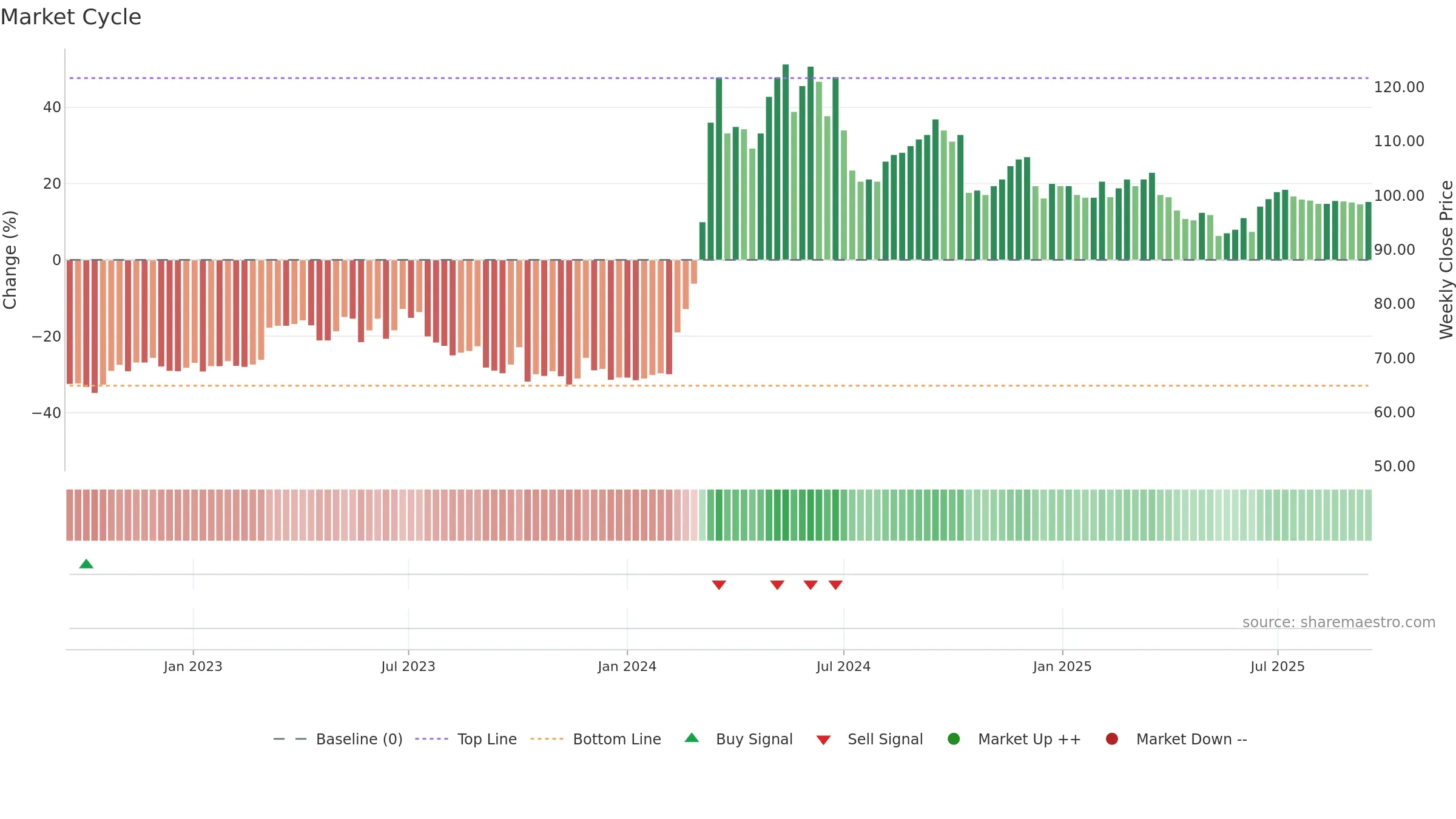Image resolution: width=1456 pixels, height=819 pixels.
Task: Click the Jul 2023 axis label
Action: 408,667
